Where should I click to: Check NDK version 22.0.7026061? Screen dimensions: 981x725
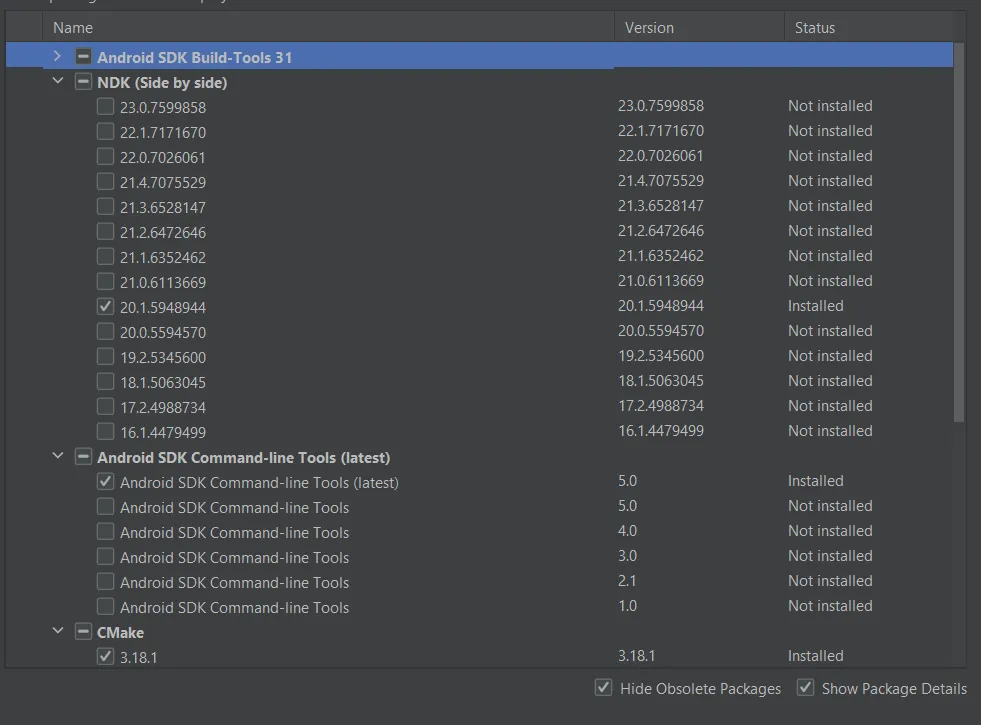coord(105,156)
